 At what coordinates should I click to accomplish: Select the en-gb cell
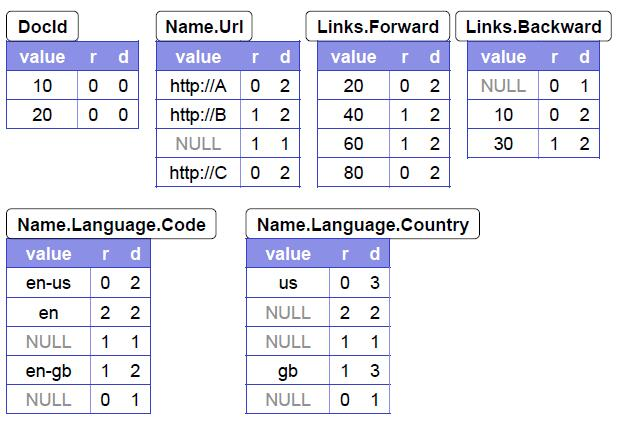pyautogui.click(x=48, y=370)
